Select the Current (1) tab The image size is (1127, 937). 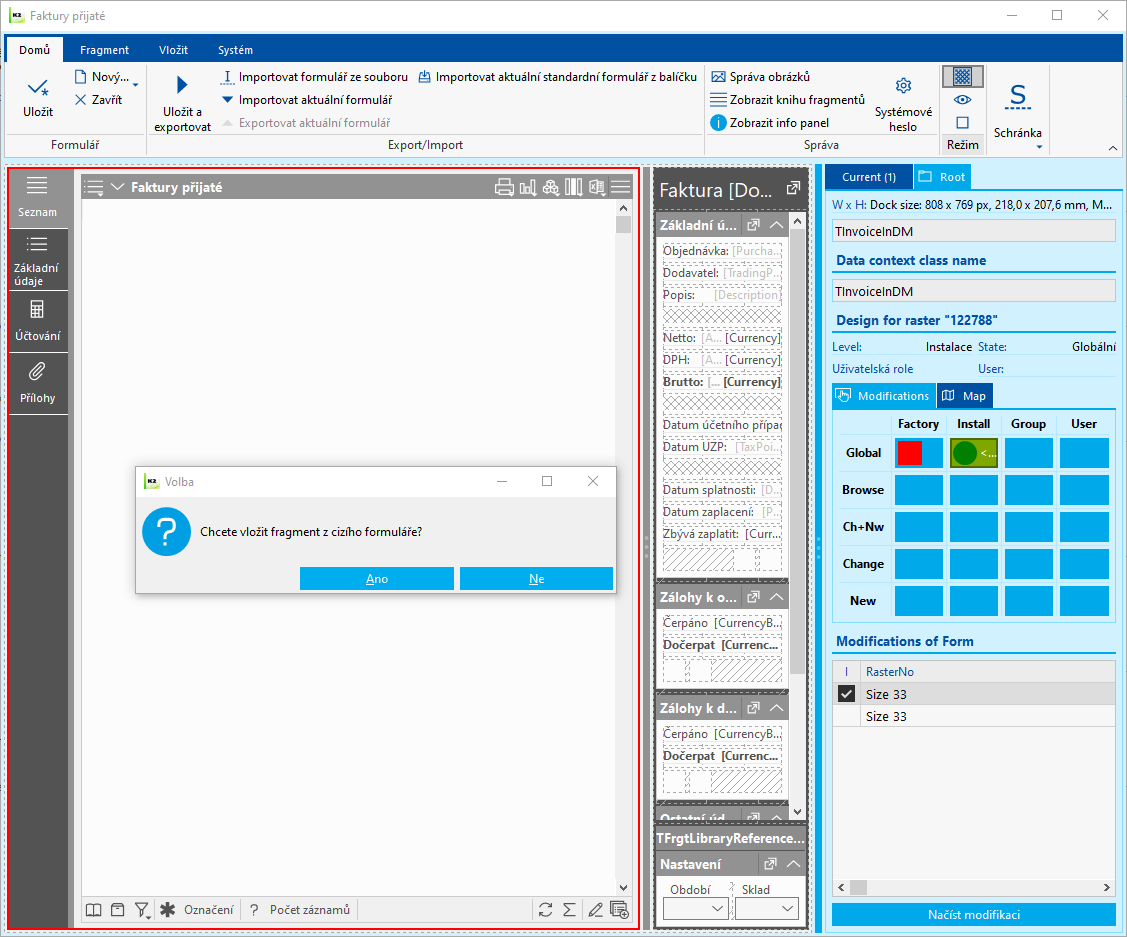[868, 177]
